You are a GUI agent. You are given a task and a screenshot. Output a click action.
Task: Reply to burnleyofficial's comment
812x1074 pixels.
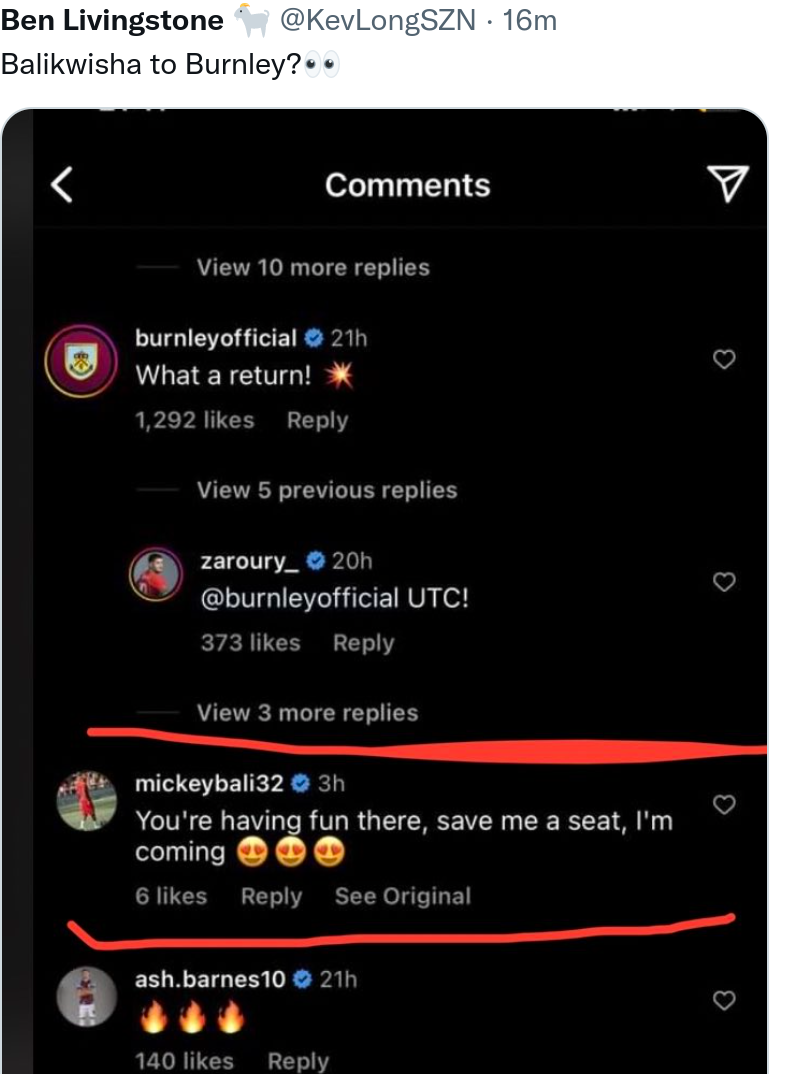[x=317, y=420]
